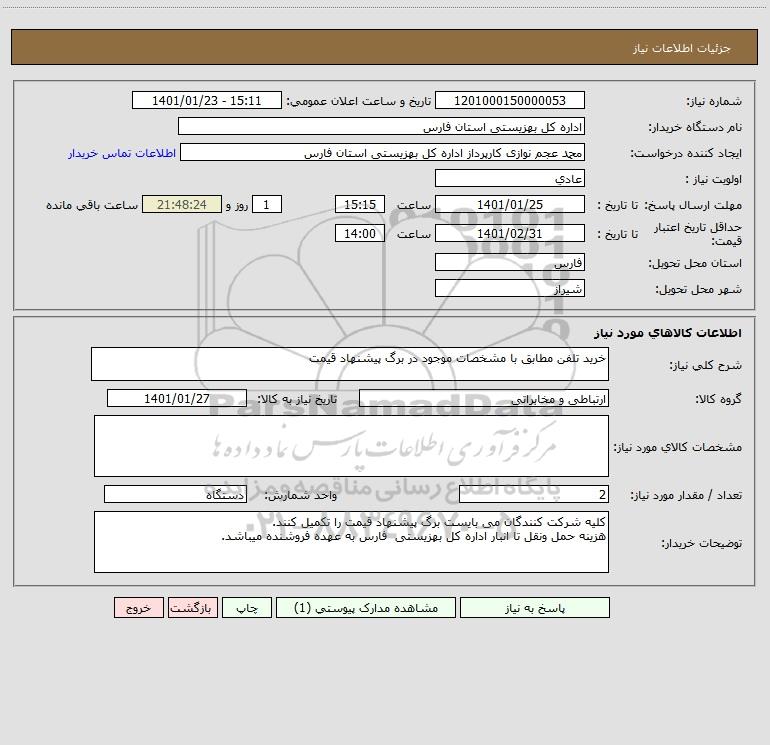
Task: Select the شماره نیاز field 1201000150000053
Action: [510, 100]
